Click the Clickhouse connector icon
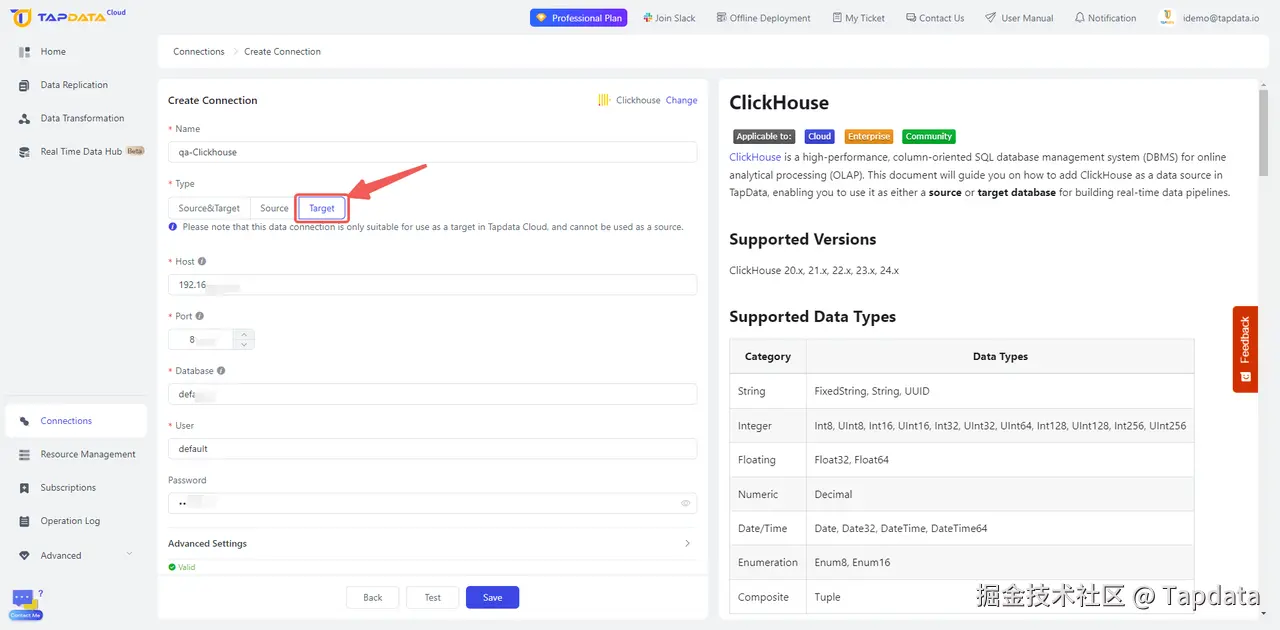 [x=604, y=100]
